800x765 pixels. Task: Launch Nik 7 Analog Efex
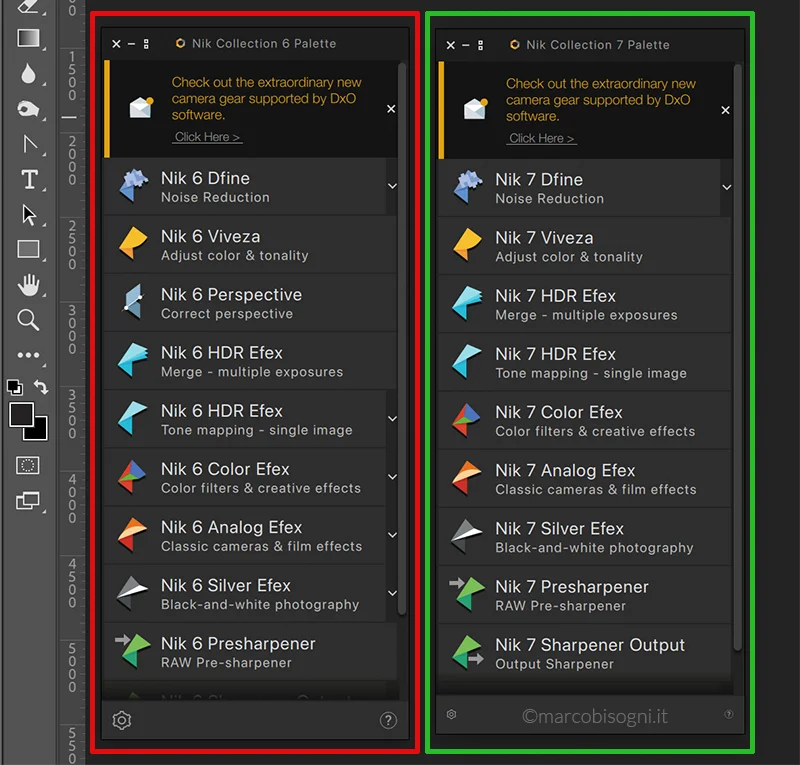point(584,479)
